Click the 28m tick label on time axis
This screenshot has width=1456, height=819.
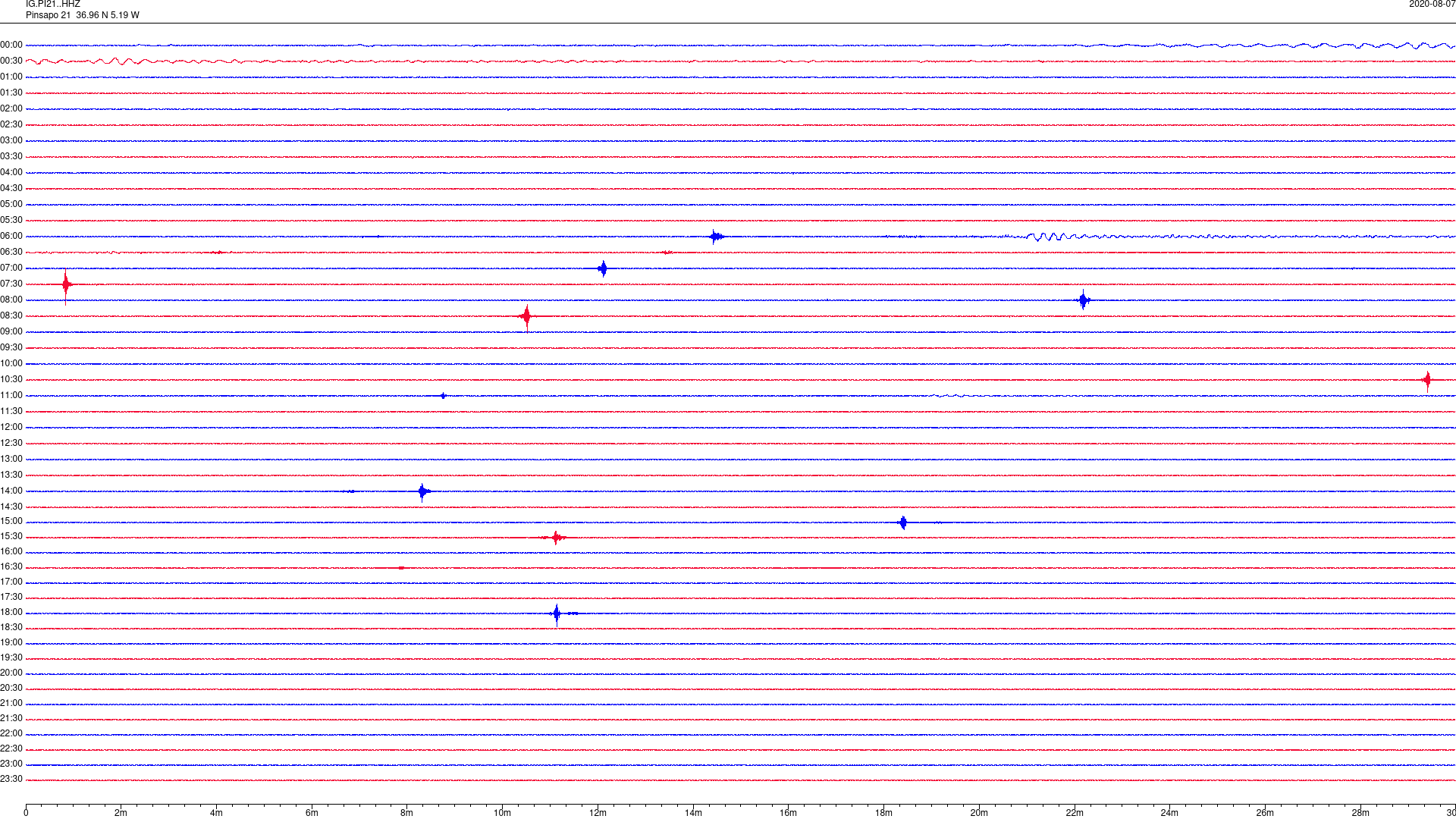tap(1360, 813)
